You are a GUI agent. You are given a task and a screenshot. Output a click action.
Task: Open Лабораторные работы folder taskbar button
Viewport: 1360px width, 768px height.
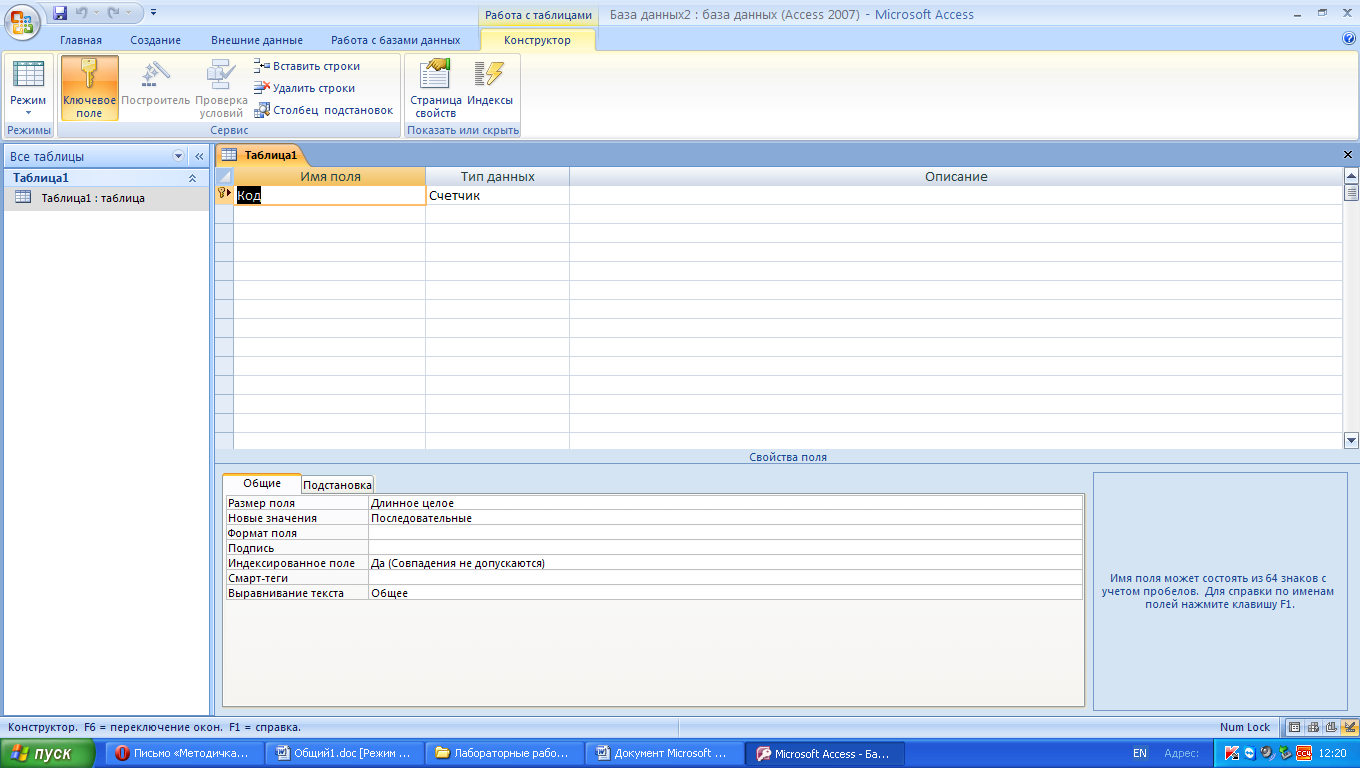tap(505, 753)
